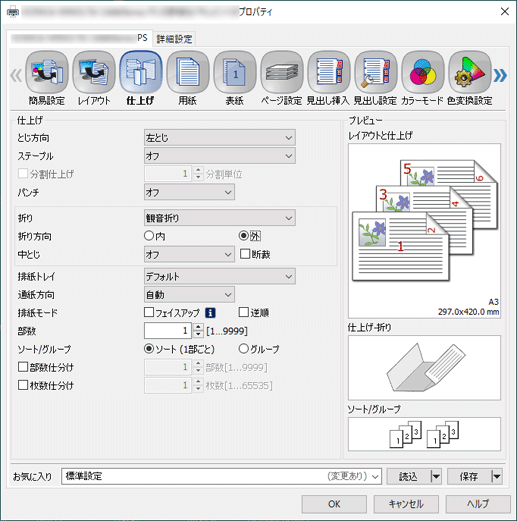This screenshot has width=517, height=521.
Task: Open the 読込 button's dropdown arrow
Action: pyautogui.click(x=436, y=476)
